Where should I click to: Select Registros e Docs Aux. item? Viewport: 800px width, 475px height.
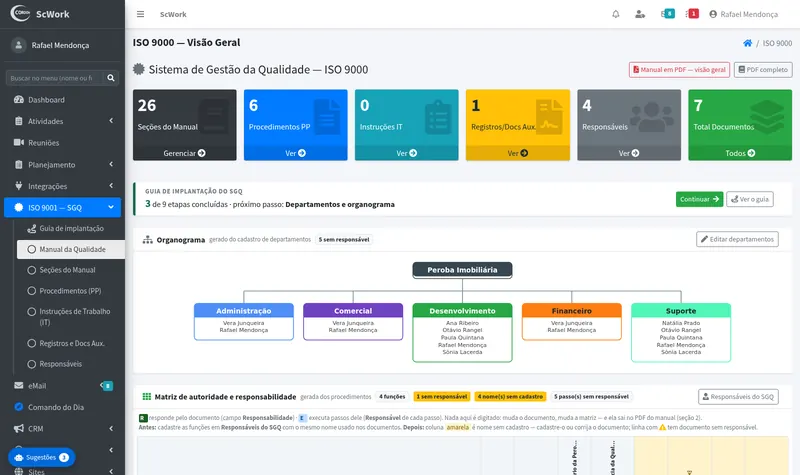(x=70, y=343)
